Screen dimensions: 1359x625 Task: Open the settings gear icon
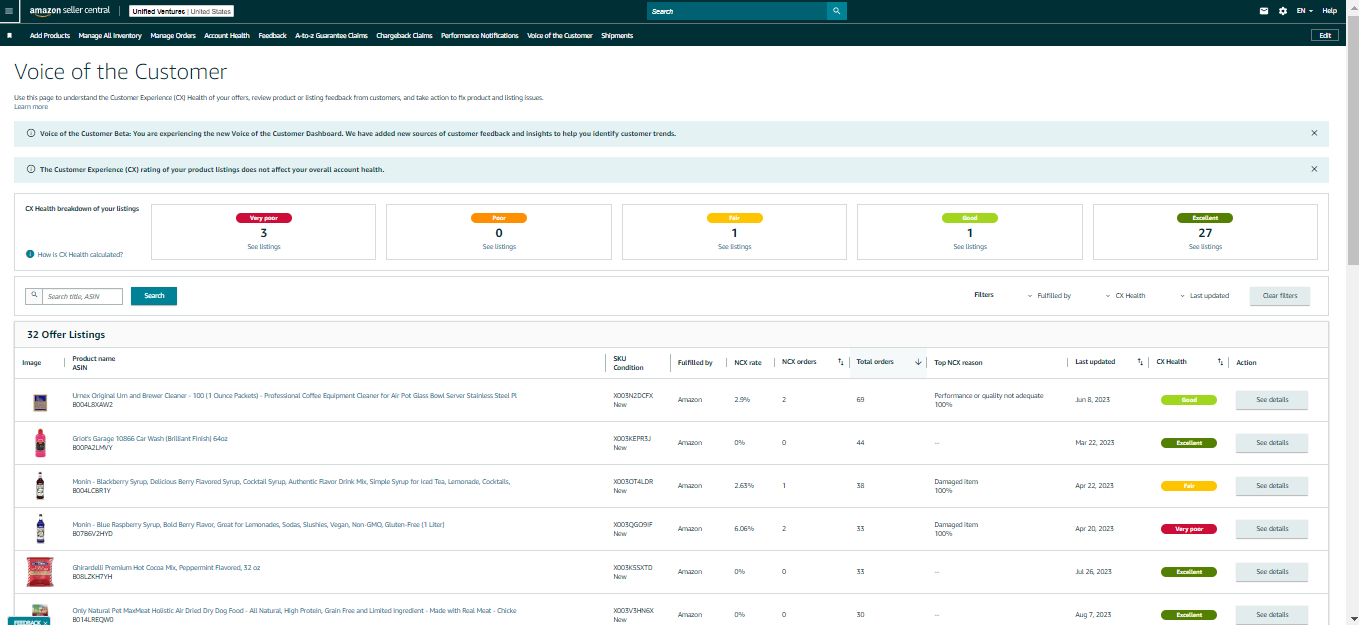(x=1283, y=11)
